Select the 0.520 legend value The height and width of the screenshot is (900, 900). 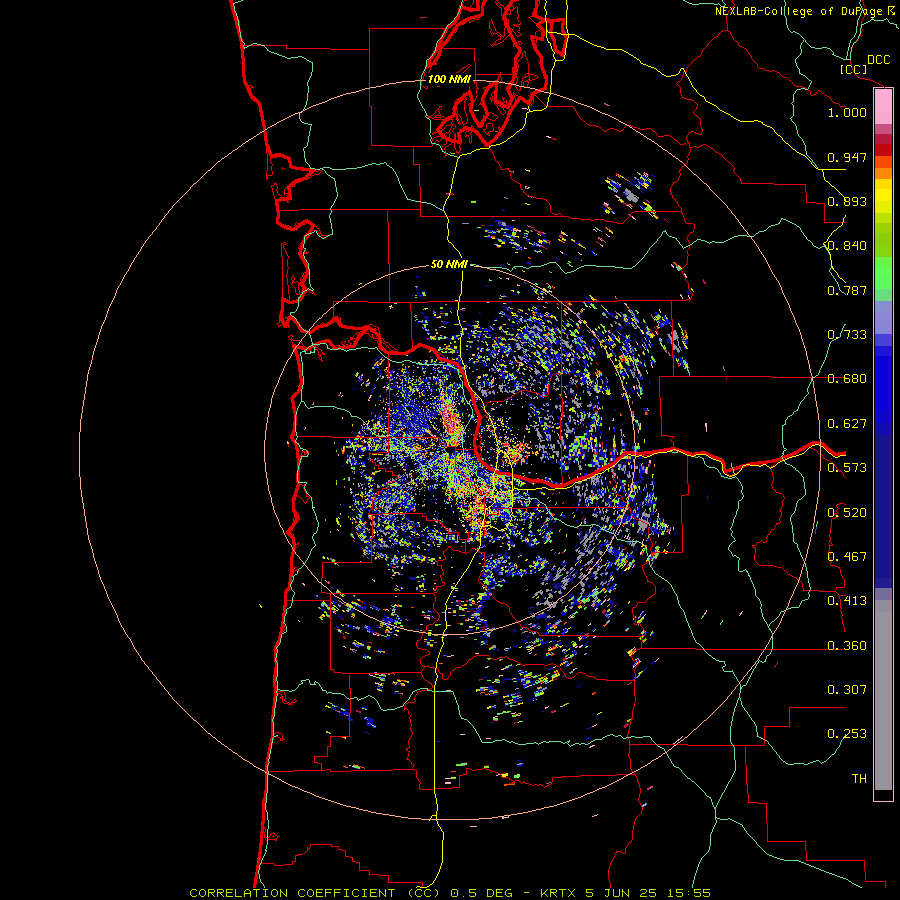[x=847, y=513]
